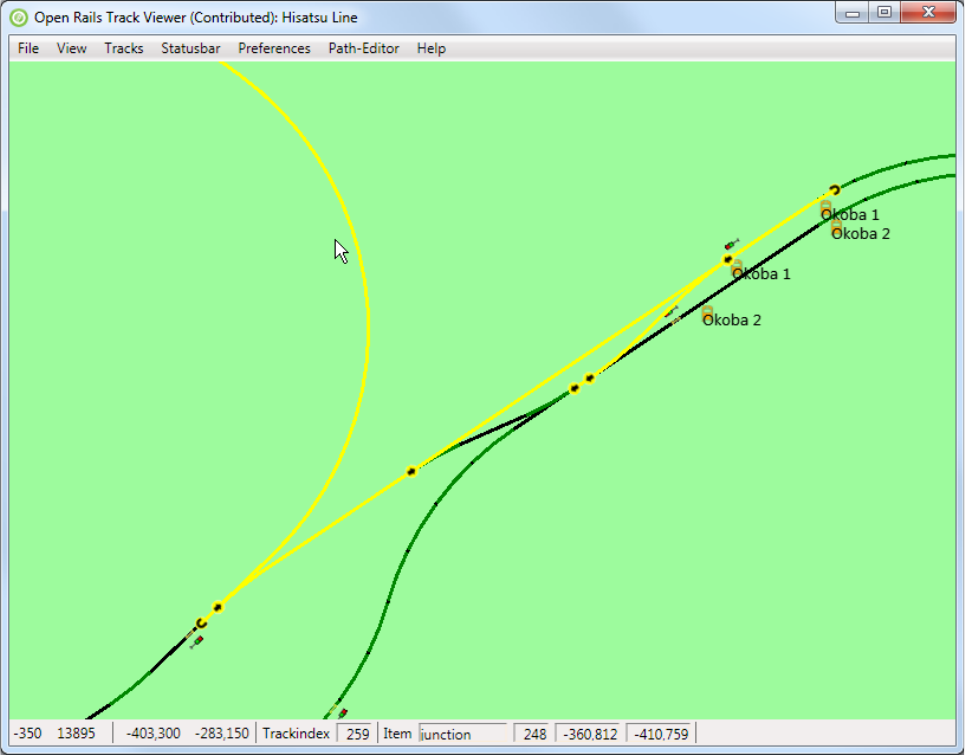Click the upper Okoba 2 label
The image size is (965, 755).
tap(860, 234)
